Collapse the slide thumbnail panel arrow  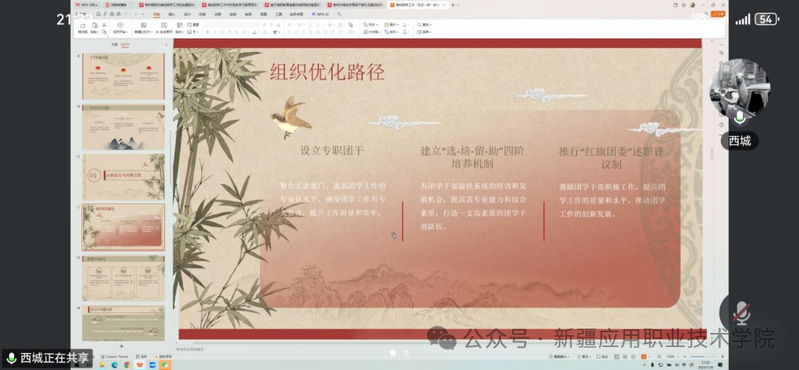(x=166, y=44)
